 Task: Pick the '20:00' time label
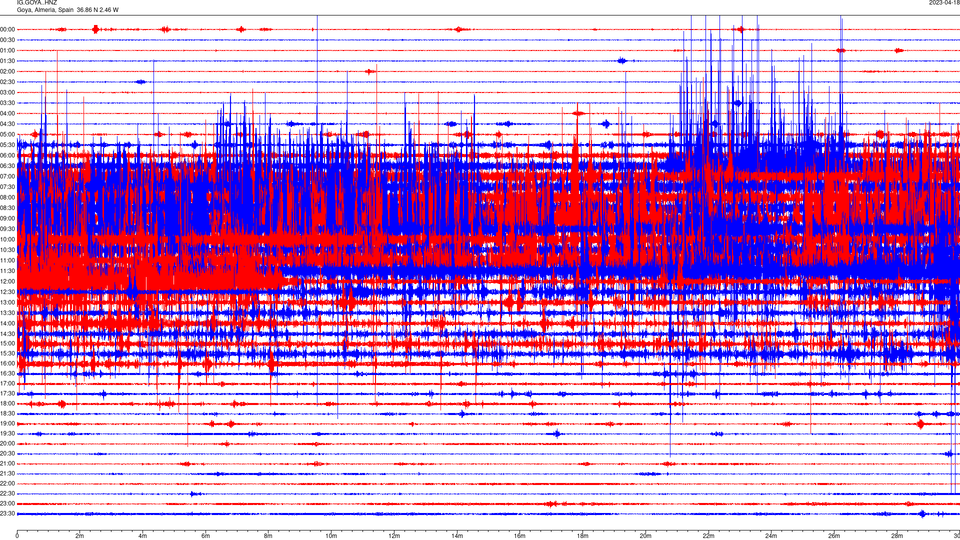point(7,444)
